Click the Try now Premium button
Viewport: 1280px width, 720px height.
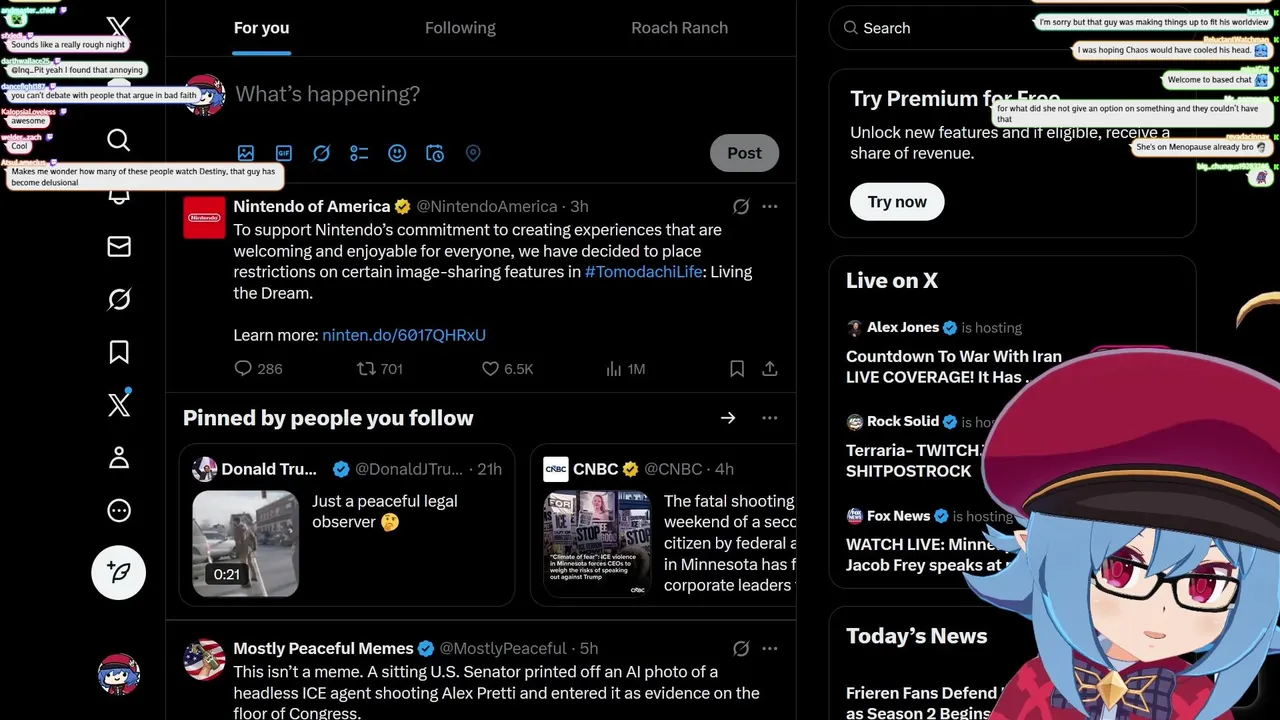[x=897, y=201]
